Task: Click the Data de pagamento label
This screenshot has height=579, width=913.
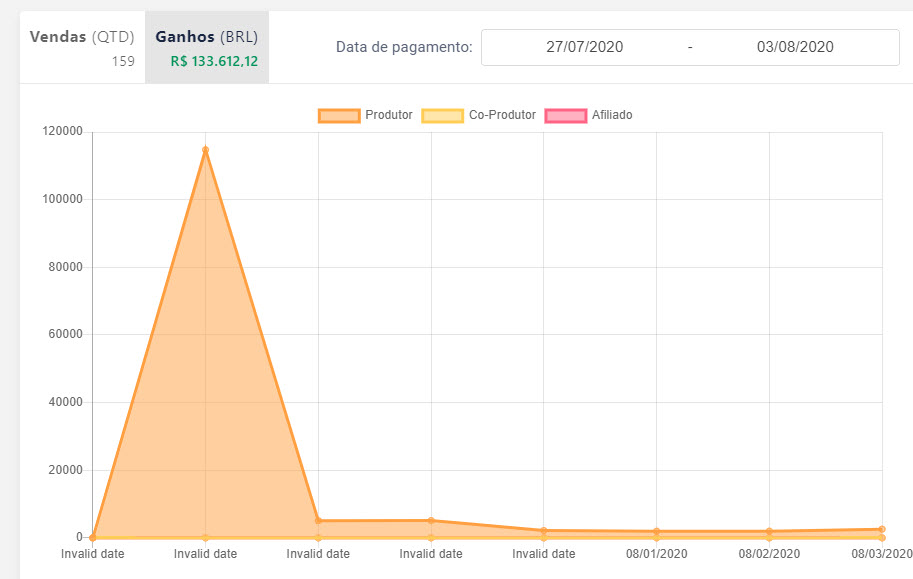Action: (x=404, y=47)
